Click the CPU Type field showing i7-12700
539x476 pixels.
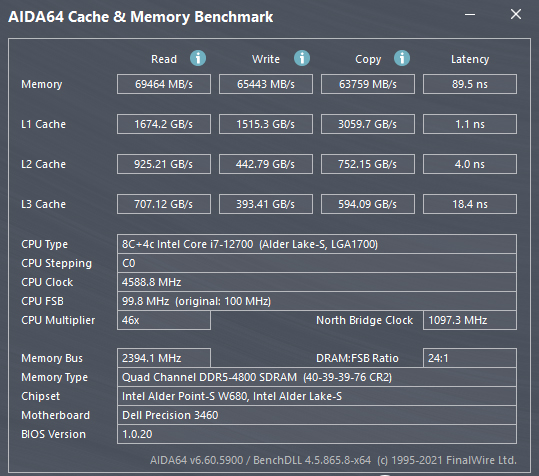(x=317, y=244)
